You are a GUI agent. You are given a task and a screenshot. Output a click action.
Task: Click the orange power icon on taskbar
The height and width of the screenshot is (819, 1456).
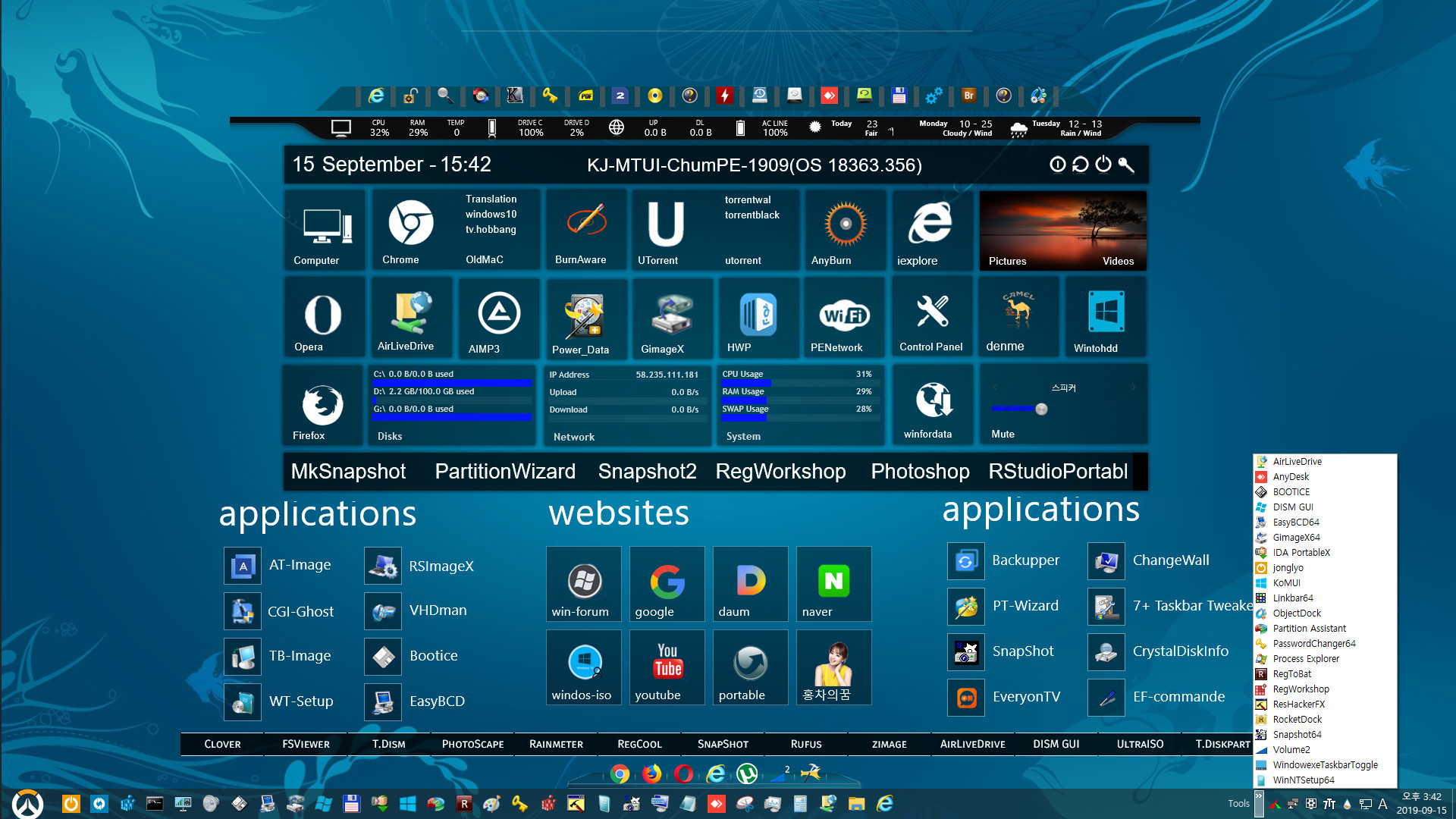(71, 804)
